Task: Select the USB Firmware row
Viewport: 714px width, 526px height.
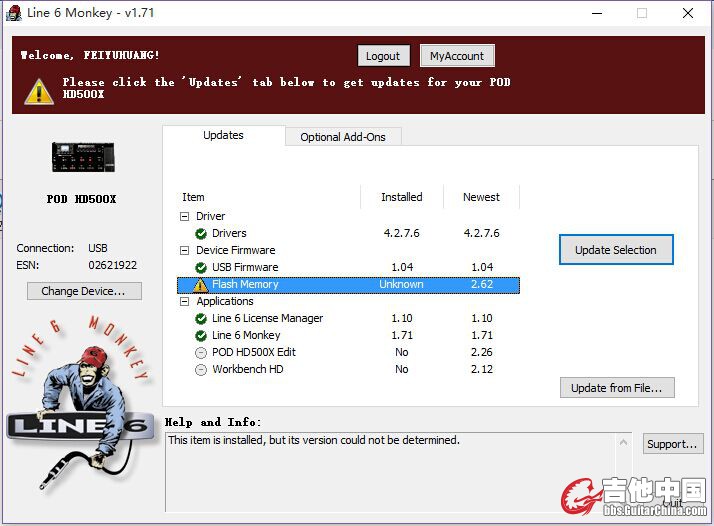Action: point(348,267)
